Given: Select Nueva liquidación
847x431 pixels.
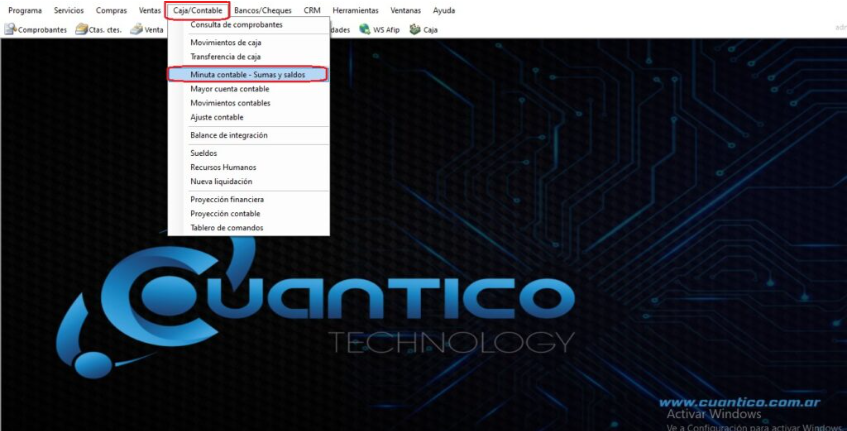Looking at the screenshot, I should [248, 181].
